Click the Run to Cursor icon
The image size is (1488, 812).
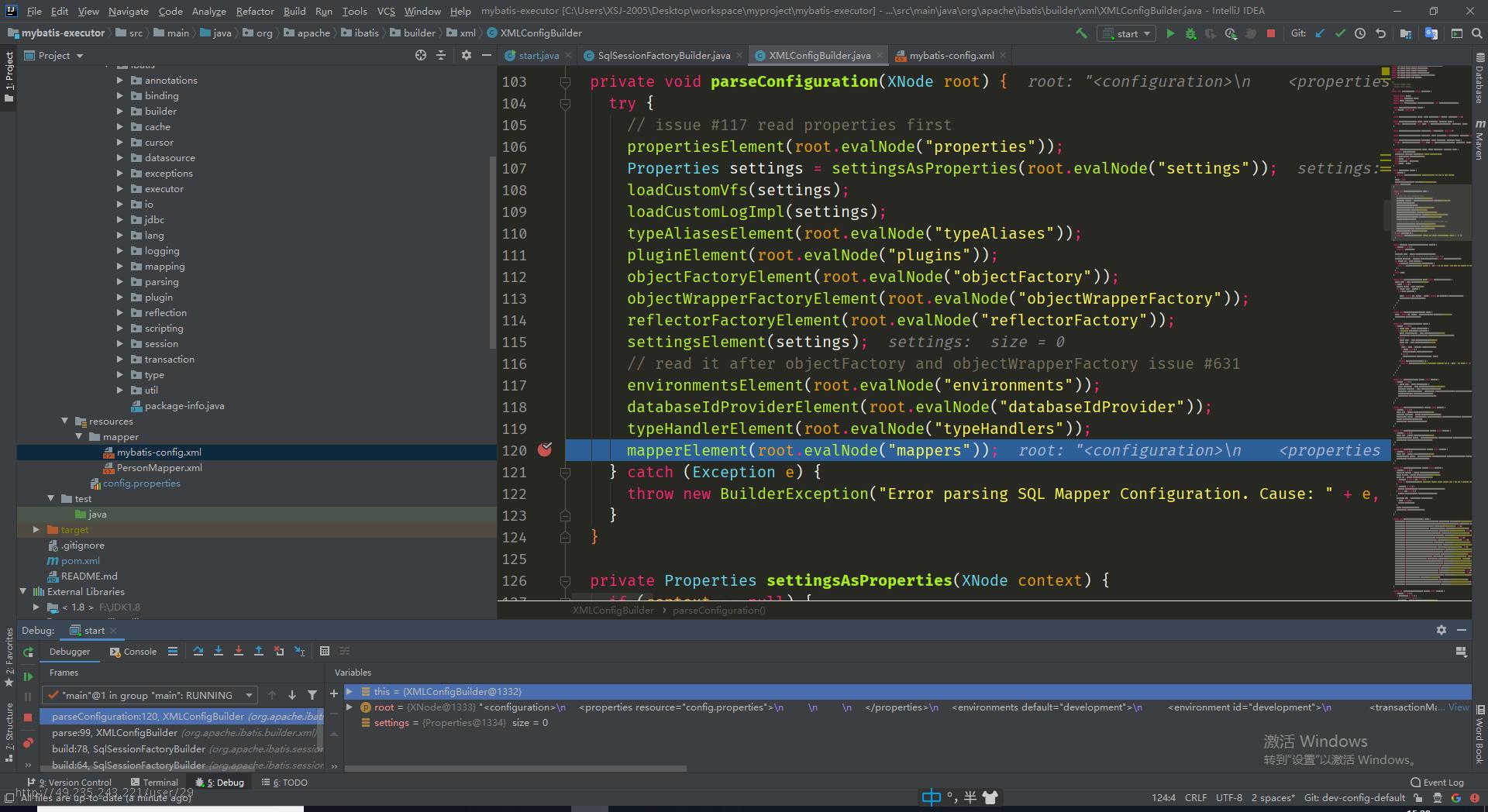point(300,652)
